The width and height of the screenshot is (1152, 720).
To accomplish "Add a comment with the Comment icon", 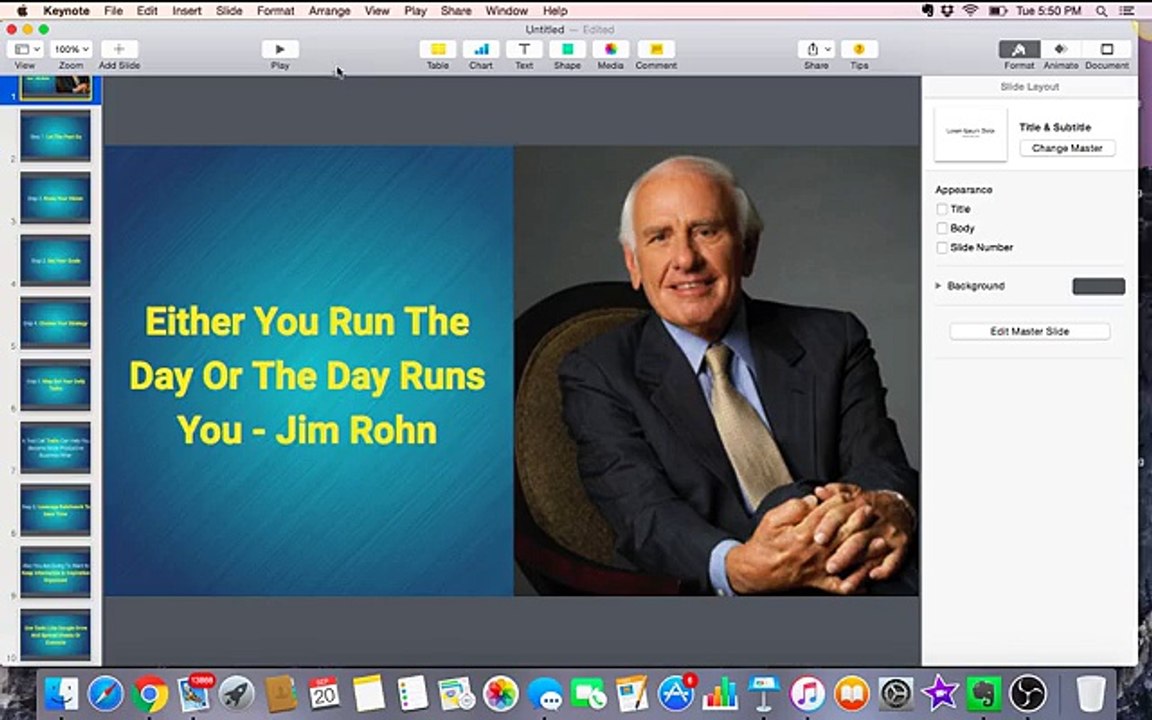I will 656,49.
